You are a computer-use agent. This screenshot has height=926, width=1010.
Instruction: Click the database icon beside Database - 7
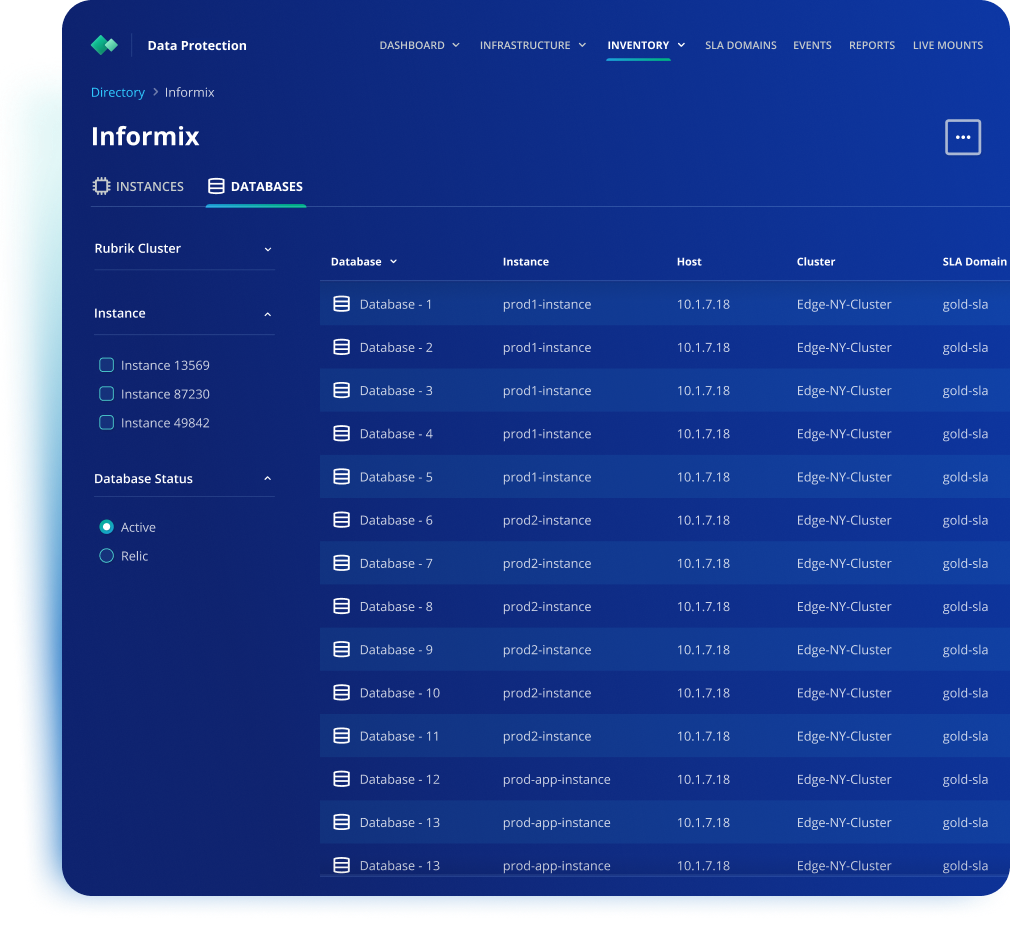click(343, 563)
